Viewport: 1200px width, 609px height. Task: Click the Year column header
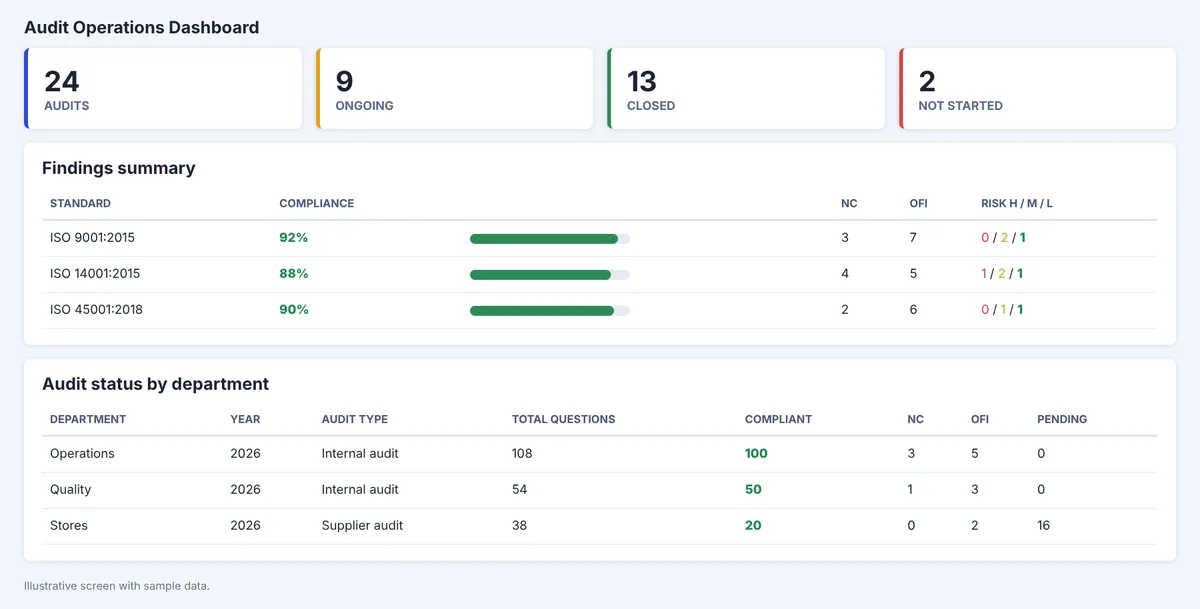(245, 419)
